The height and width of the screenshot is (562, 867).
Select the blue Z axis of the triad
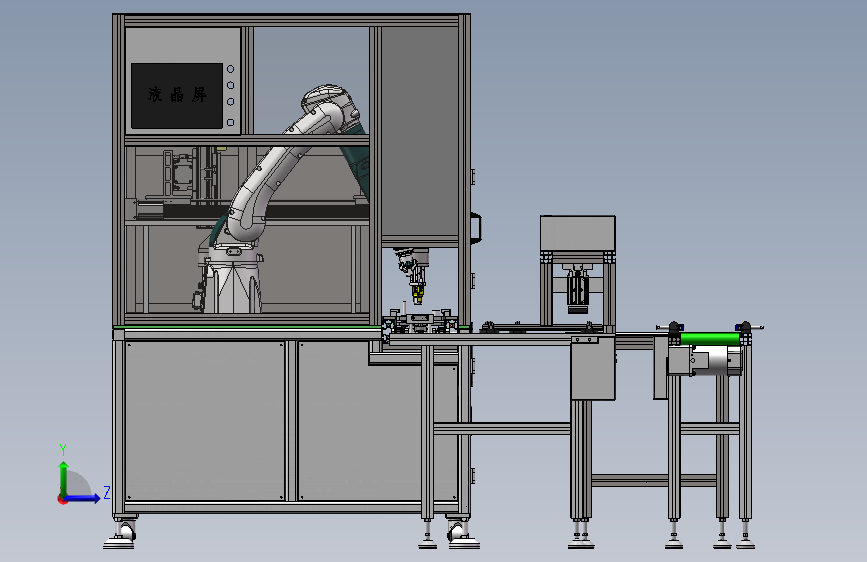point(83,498)
